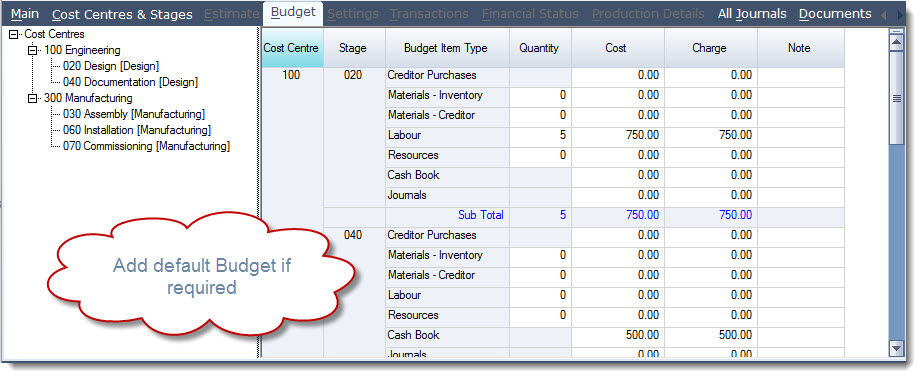Collapse the 300 Manufacturing node

click(x=32, y=98)
